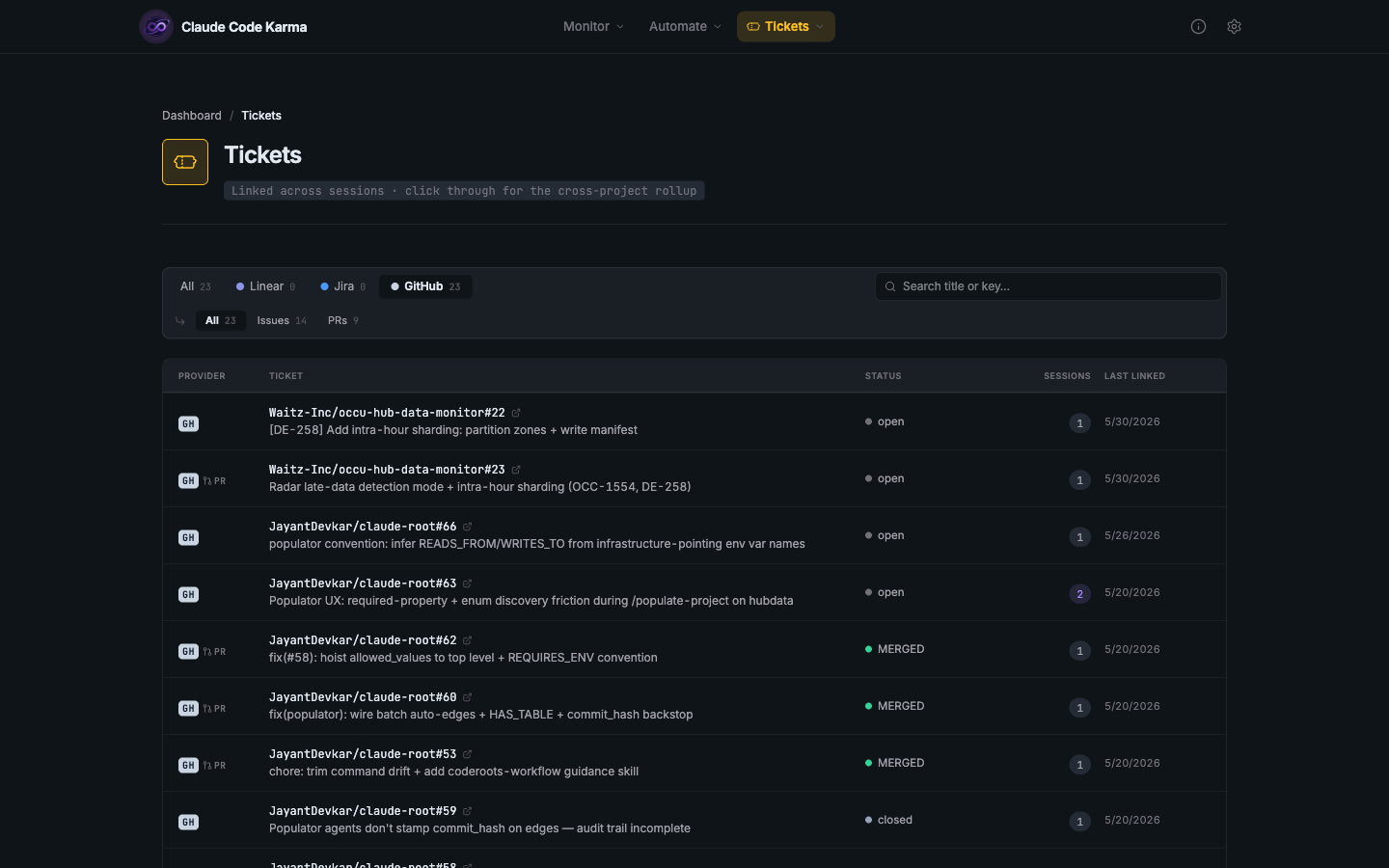This screenshot has height=868, width=1389.
Task: Click the Claude Code Karma infinity logo
Action: [x=156, y=27]
